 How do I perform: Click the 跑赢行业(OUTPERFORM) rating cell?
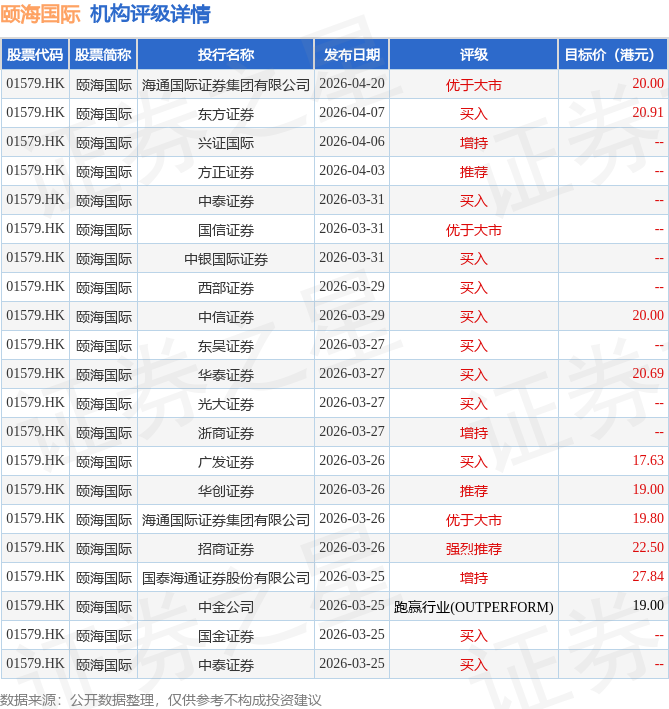point(474,607)
